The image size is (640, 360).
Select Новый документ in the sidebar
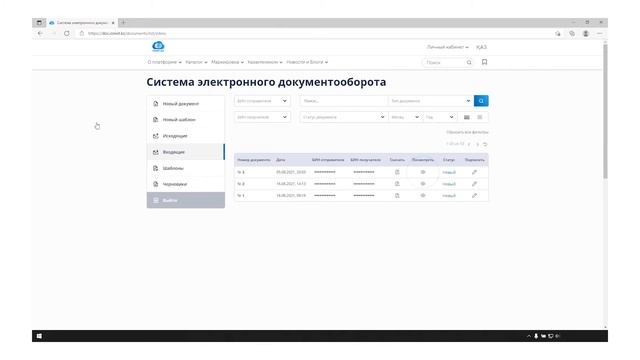[186, 104]
